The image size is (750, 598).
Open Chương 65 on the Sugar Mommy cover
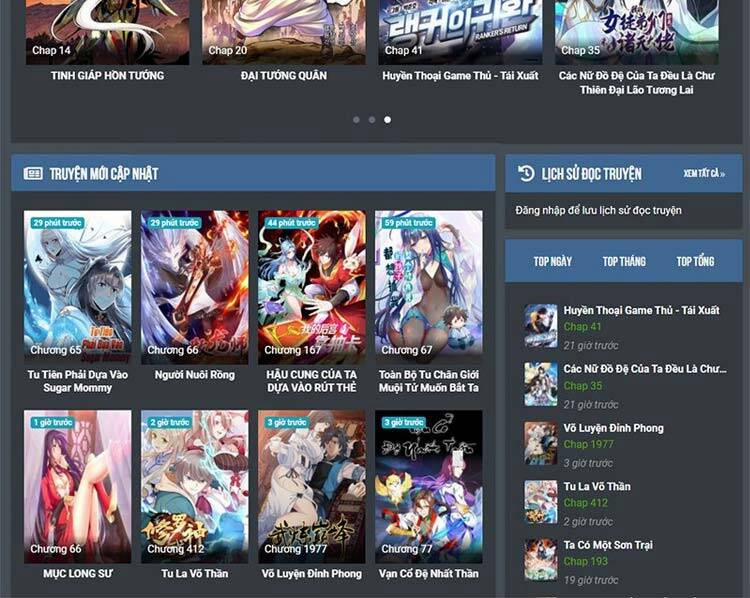tap(55, 350)
